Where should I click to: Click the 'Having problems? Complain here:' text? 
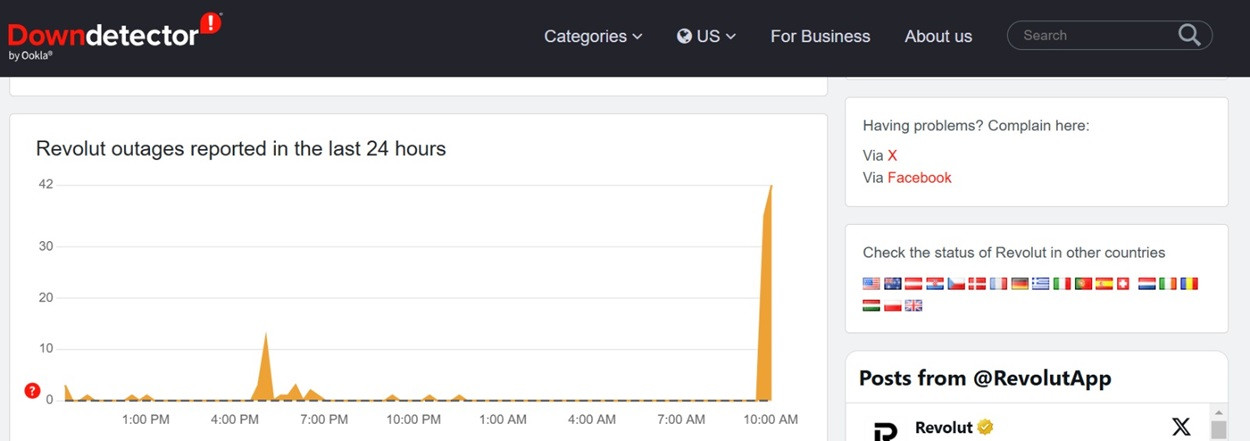(x=976, y=126)
